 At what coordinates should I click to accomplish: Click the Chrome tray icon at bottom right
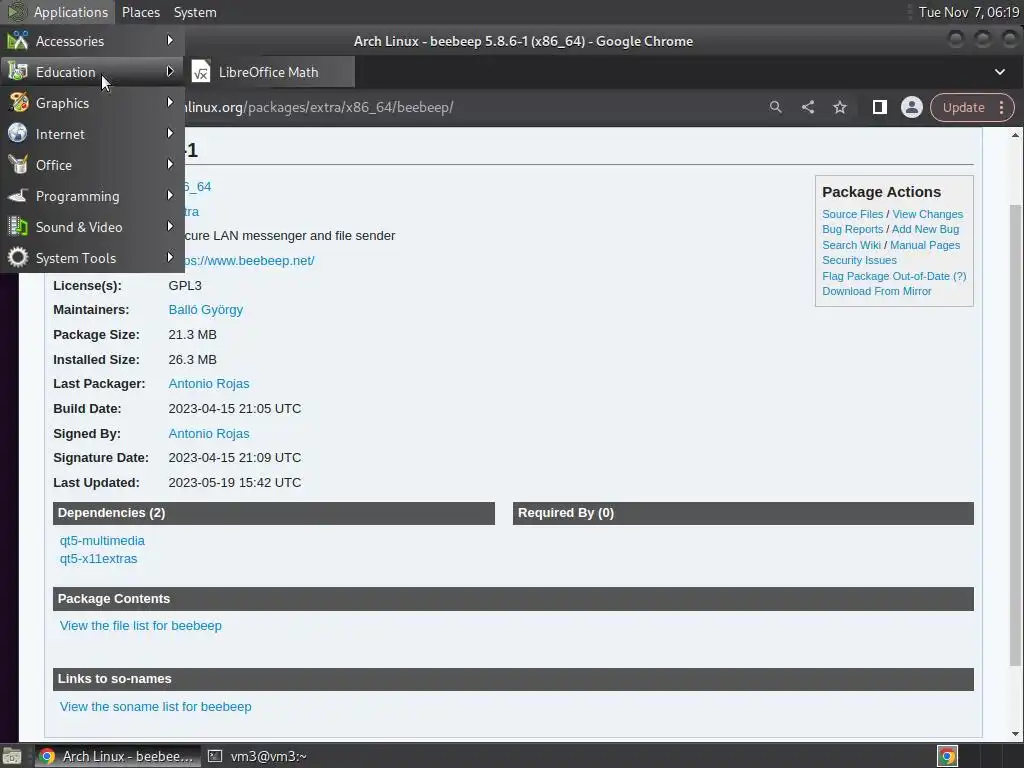click(x=948, y=756)
